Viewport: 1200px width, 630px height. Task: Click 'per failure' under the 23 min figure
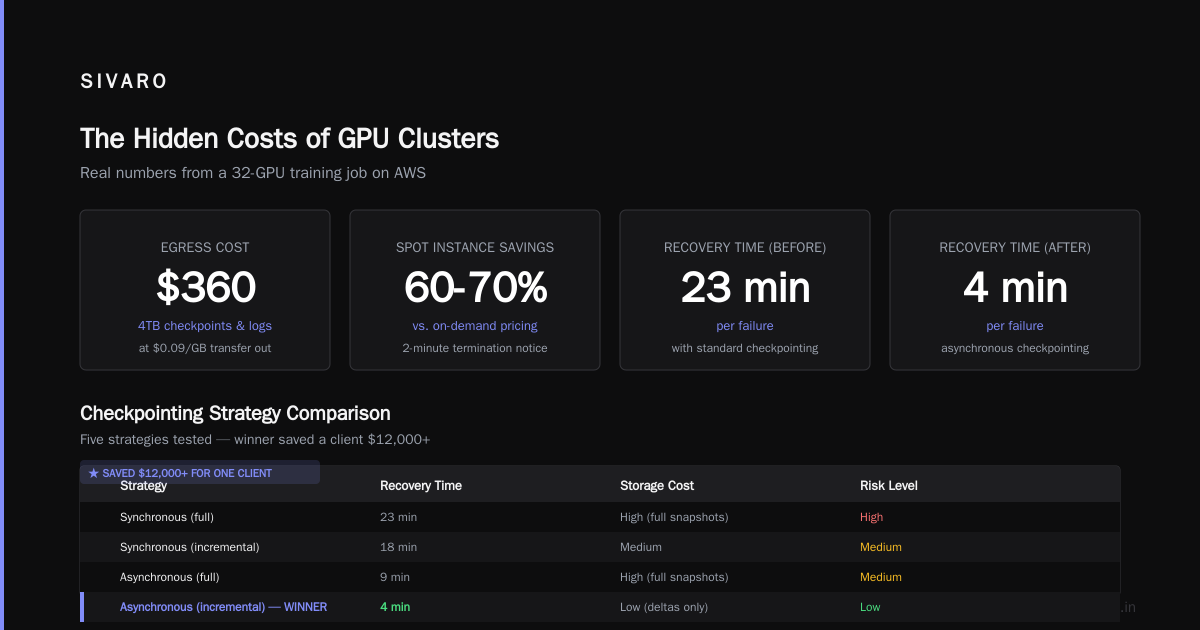pyautogui.click(x=745, y=326)
